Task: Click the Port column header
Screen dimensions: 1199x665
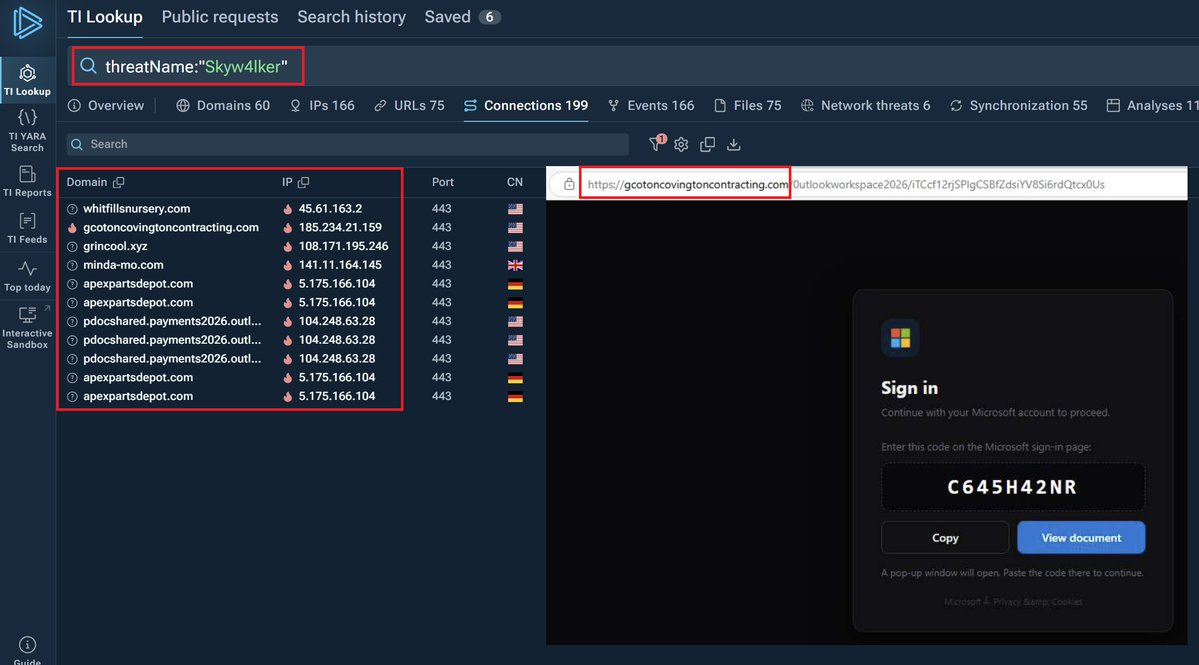Action: point(442,182)
